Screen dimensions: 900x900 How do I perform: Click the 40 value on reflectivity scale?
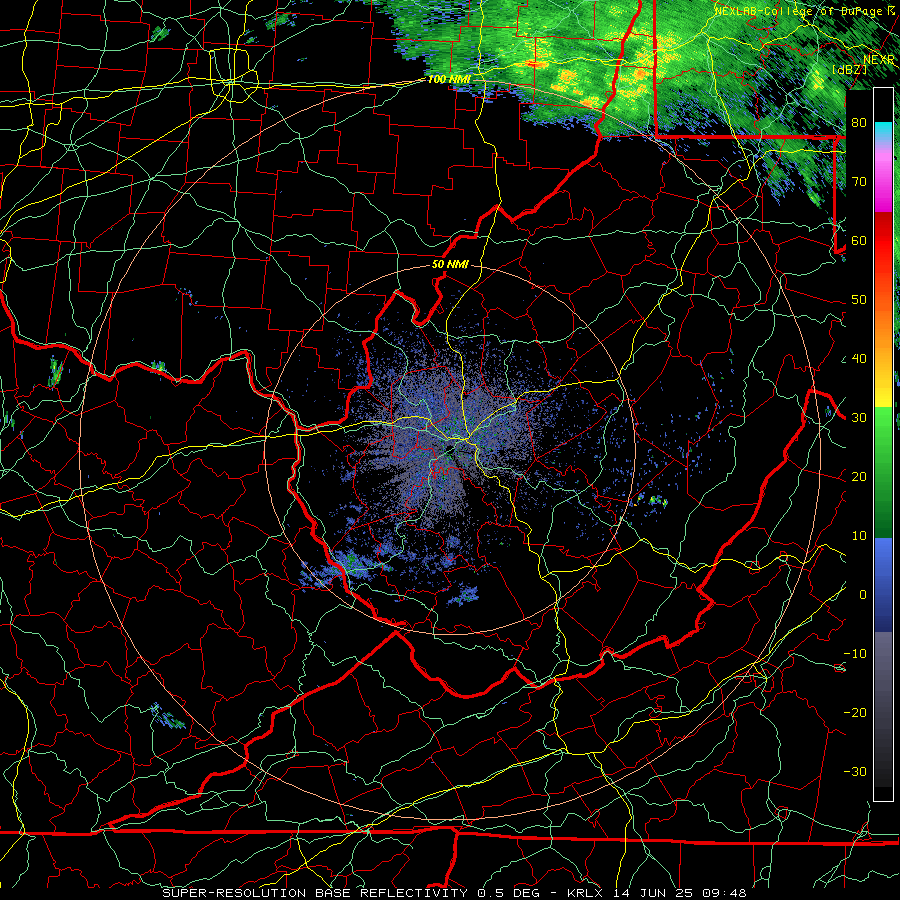[859, 358]
